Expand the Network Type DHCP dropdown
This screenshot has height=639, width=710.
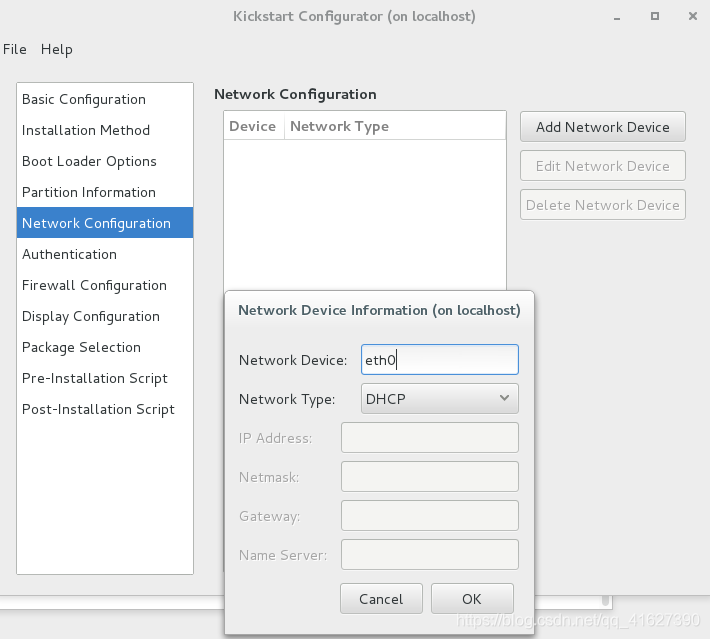click(x=440, y=399)
